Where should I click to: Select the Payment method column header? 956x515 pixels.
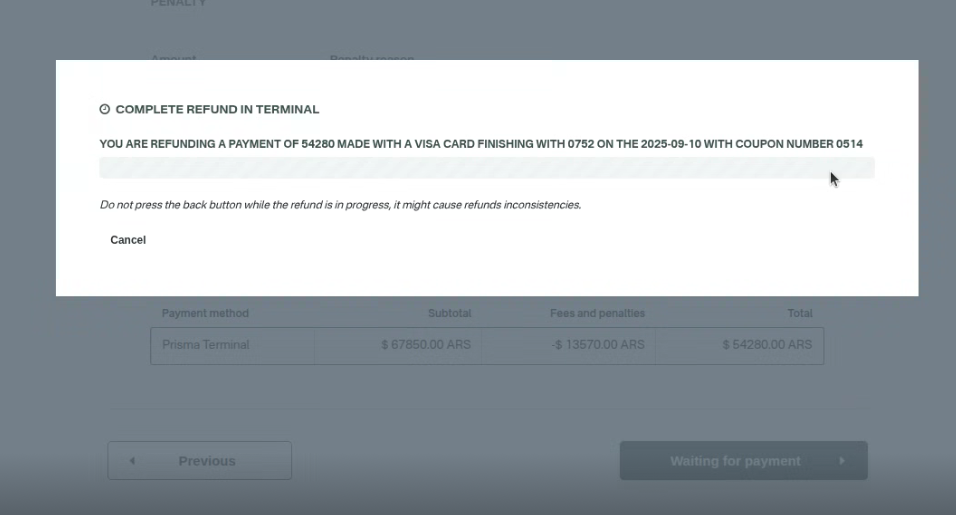(x=205, y=313)
